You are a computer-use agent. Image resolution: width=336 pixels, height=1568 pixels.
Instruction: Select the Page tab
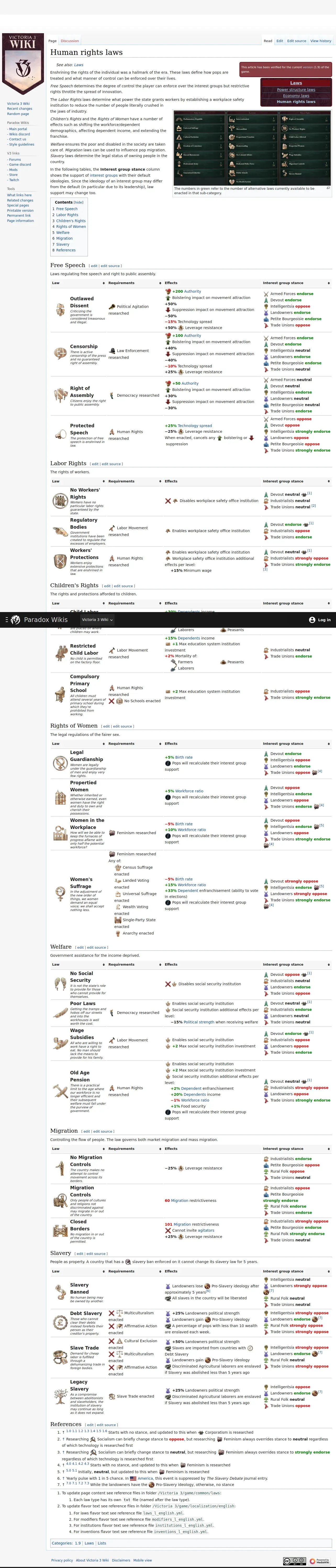pos(52,41)
